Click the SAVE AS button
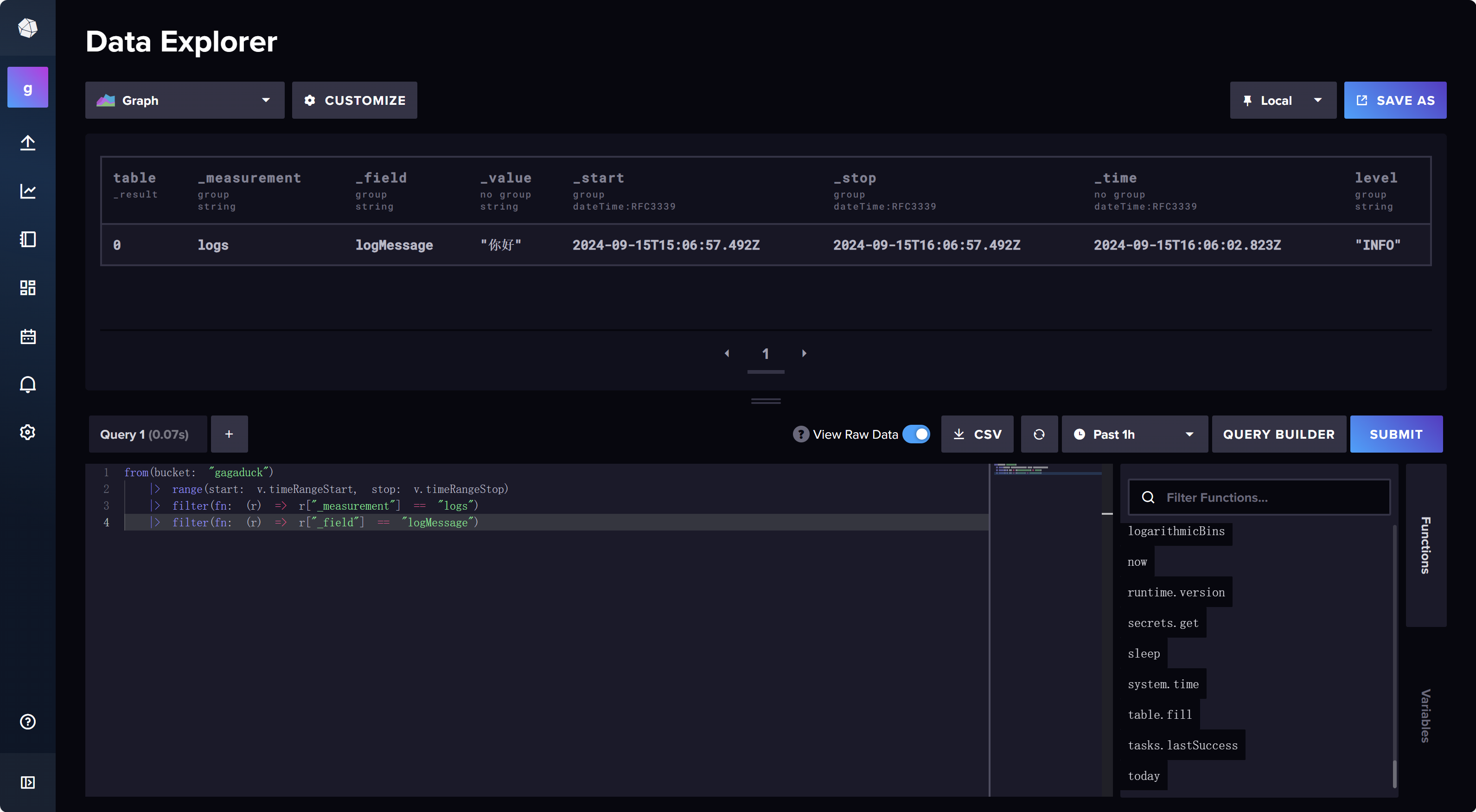The width and height of the screenshot is (1476, 812). (1395, 100)
